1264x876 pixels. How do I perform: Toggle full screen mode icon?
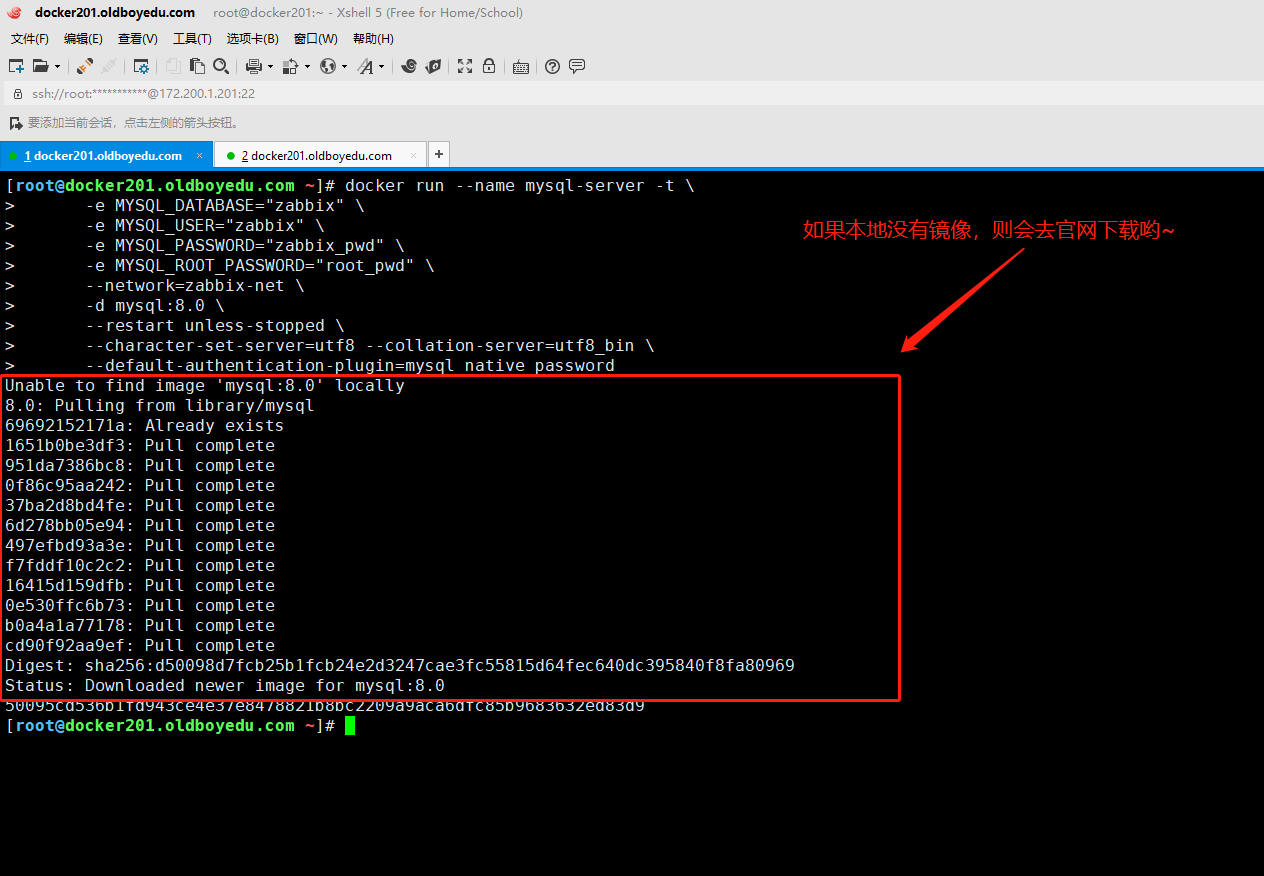click(x=465, y=66)
